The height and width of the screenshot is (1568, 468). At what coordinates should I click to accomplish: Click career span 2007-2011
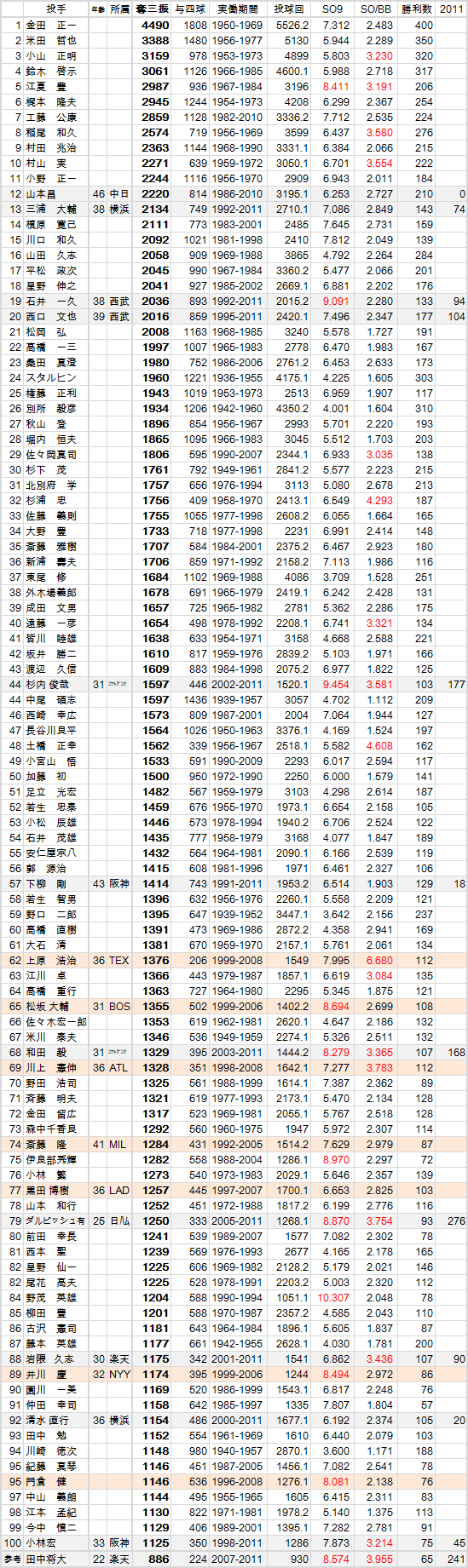pos(238,1559)
